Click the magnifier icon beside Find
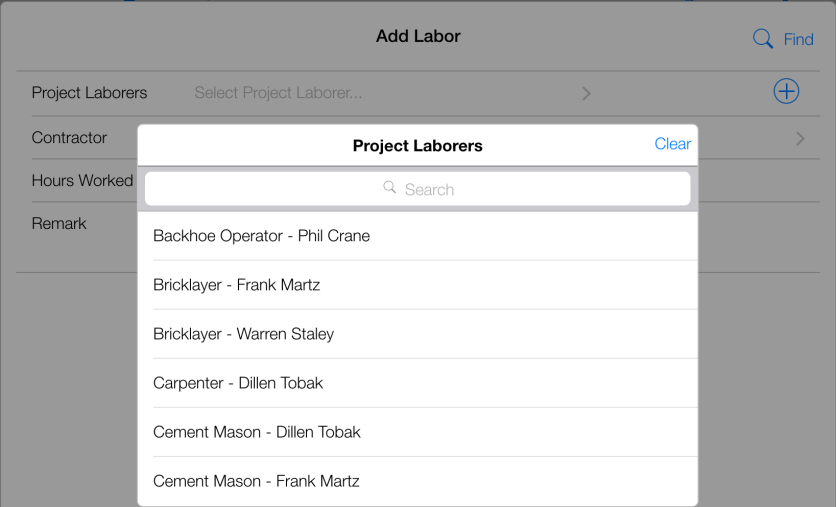Viewport: 836px width, 507px height. click(763, 39)
